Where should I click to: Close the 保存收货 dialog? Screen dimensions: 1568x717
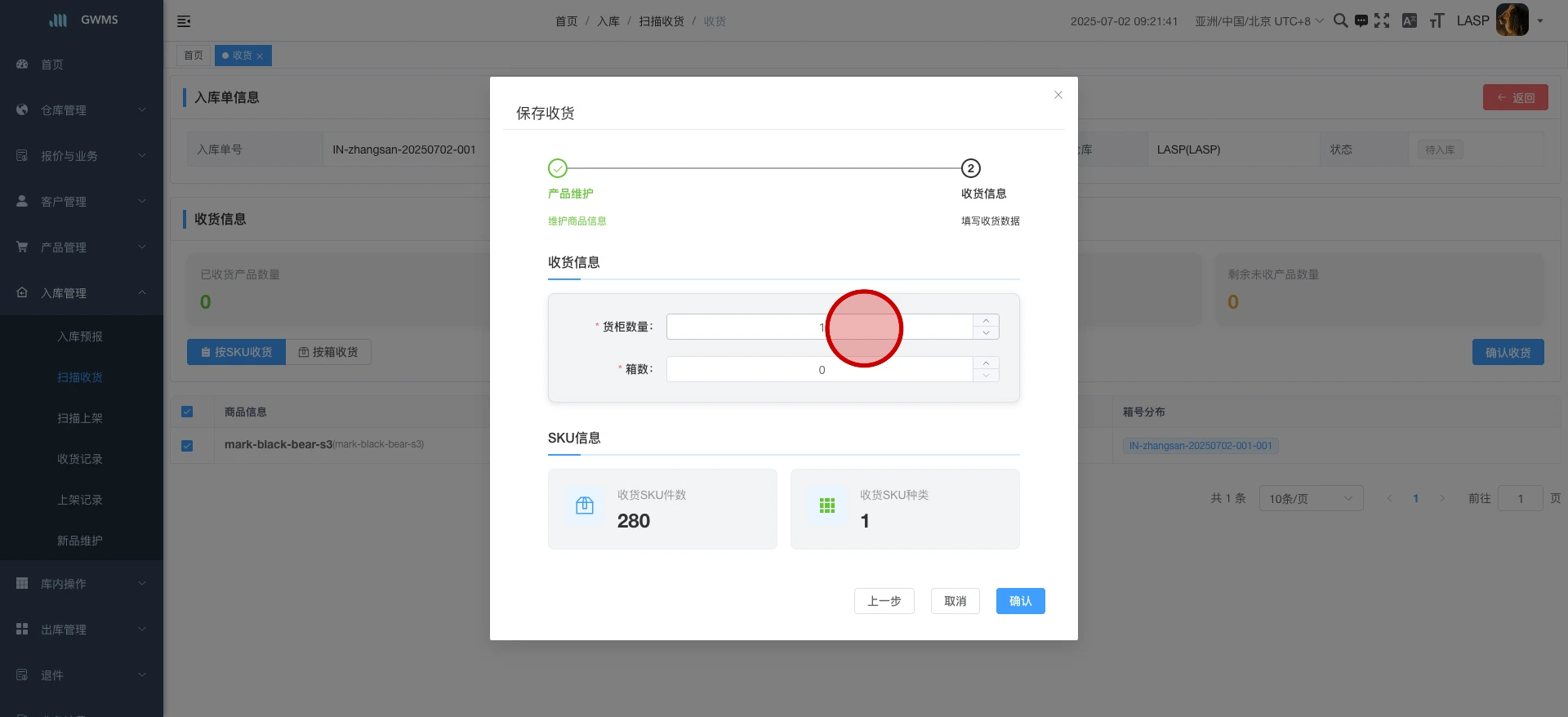coord(1058,95)
